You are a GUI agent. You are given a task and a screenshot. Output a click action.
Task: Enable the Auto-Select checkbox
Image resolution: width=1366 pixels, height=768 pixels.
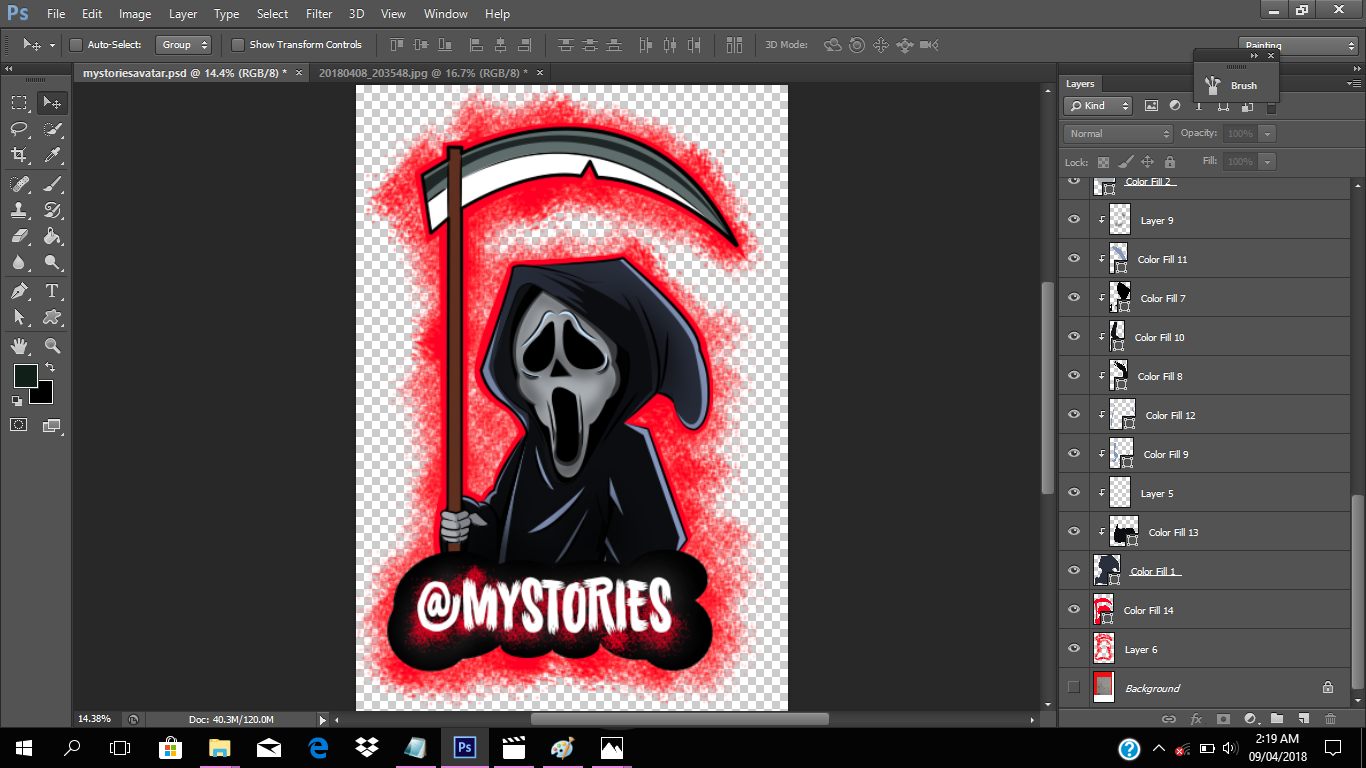[x=76, y=45]
